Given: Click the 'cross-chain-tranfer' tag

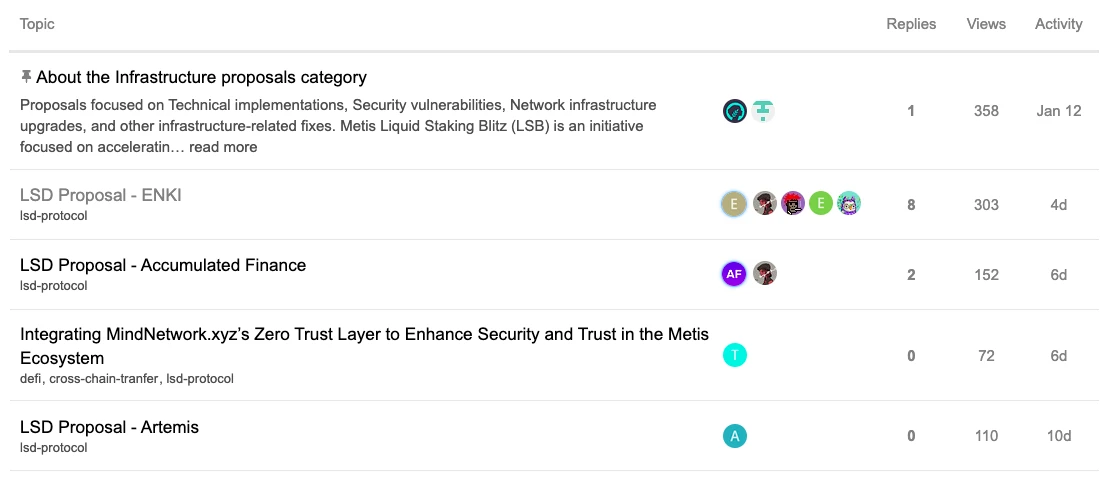Looking at the screenshot, I should [105, 379].
